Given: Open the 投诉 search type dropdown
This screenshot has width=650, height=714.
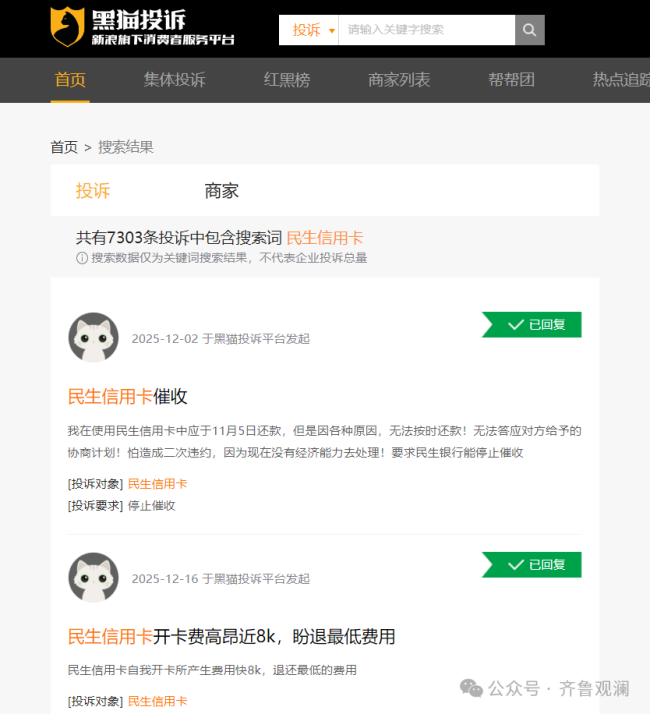Looking at the screenshot, I should tap(309, 30).
